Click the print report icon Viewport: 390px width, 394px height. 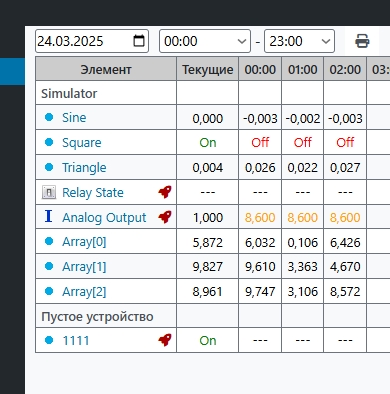pyautogui.click(x=362, y=41)
